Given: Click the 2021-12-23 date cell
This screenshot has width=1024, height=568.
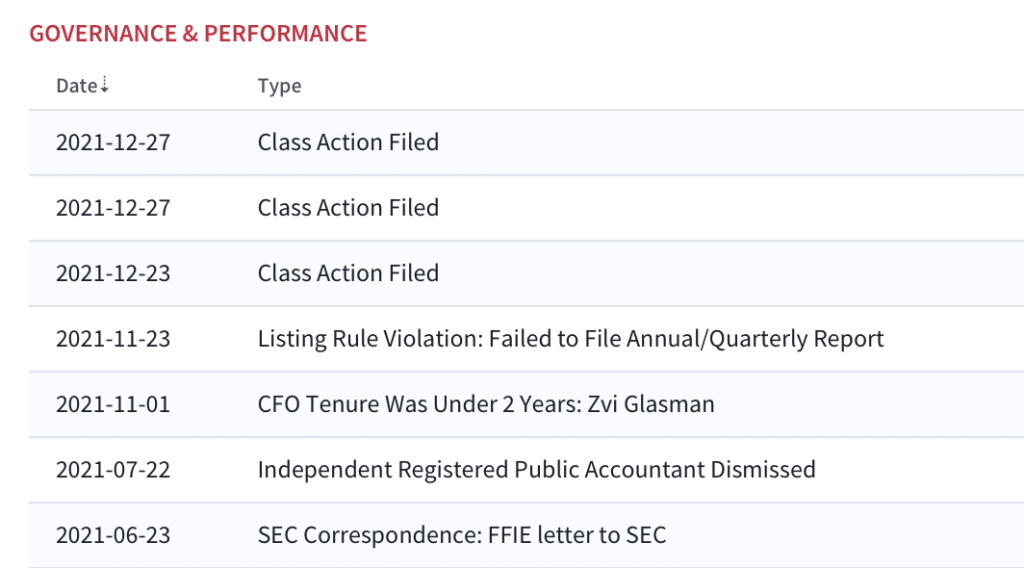Looking at the screenshot, I should click(113, 273).
